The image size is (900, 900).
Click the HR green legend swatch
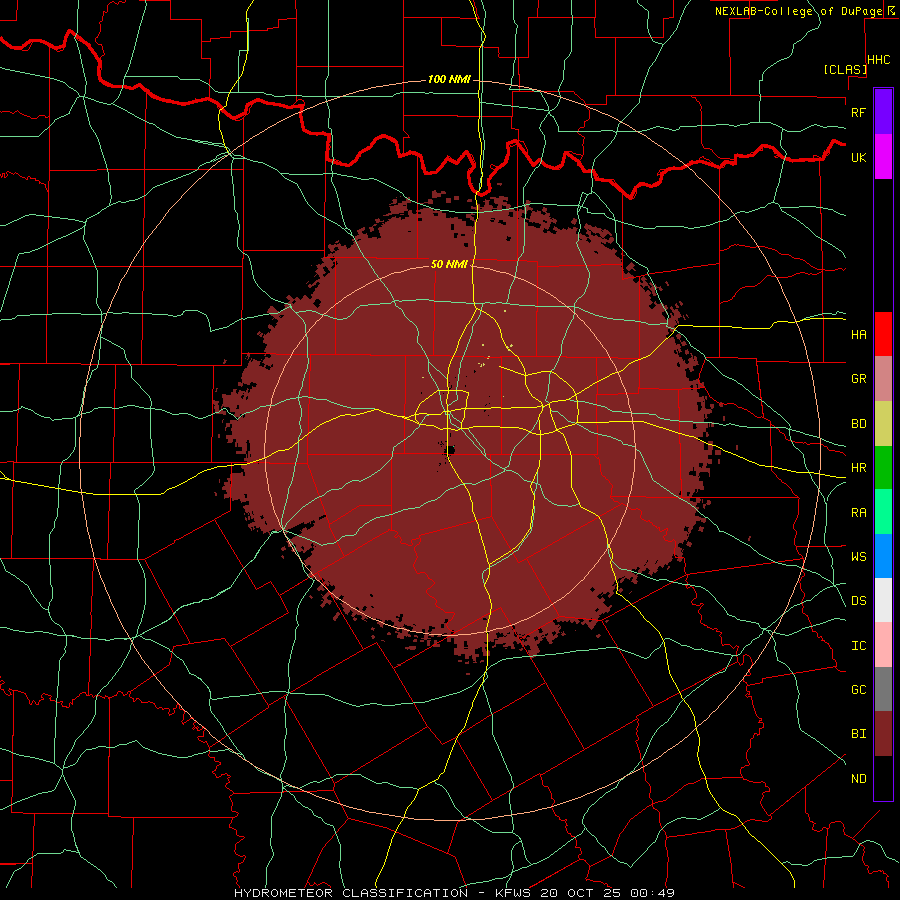[x=883, y=468]
